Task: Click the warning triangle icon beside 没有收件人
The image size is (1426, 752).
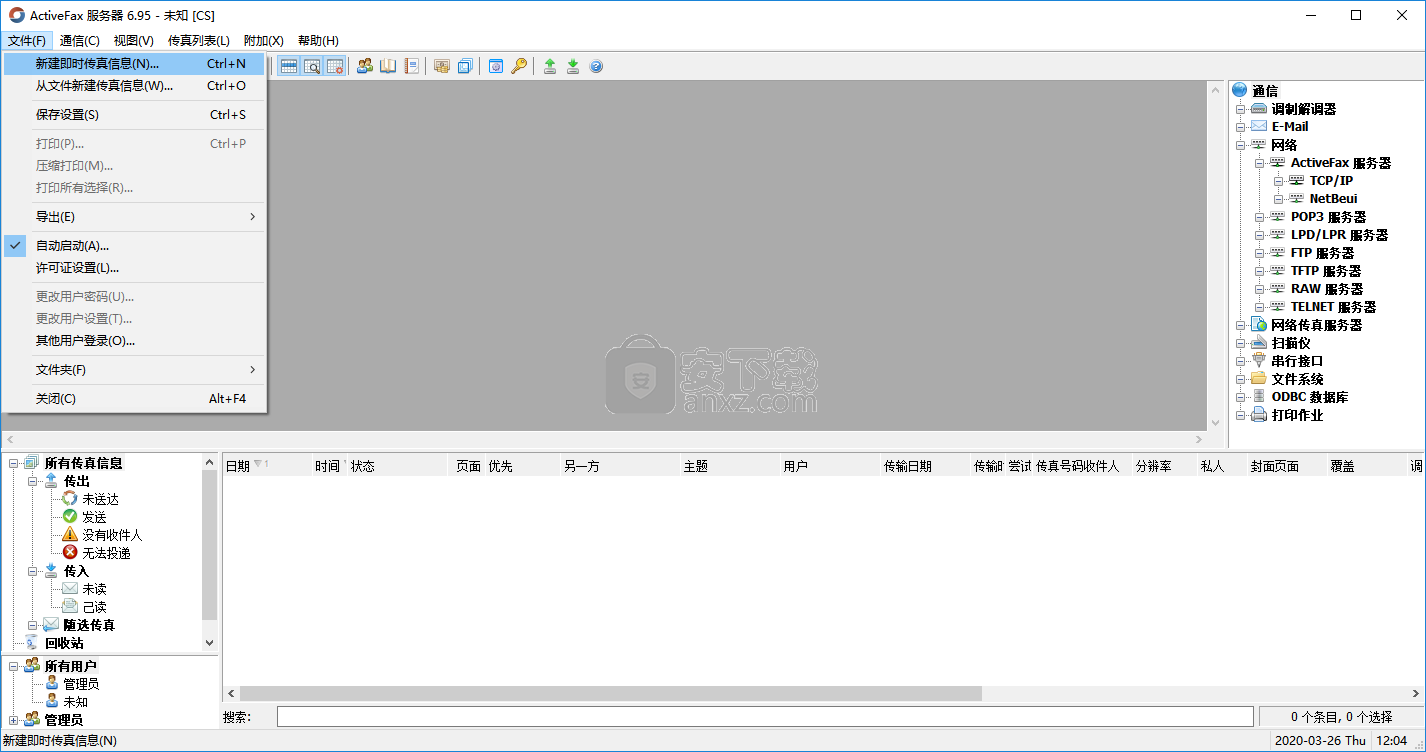Action: tap(70, 535)
